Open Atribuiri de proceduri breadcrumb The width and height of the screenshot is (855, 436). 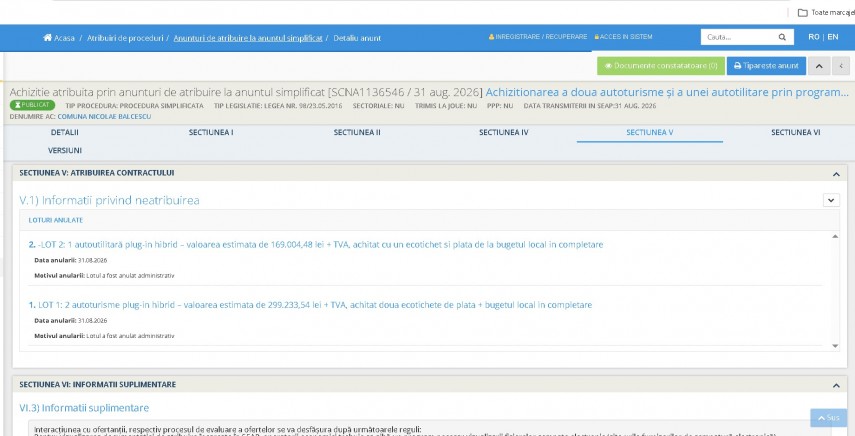click(x=125, y=38)
